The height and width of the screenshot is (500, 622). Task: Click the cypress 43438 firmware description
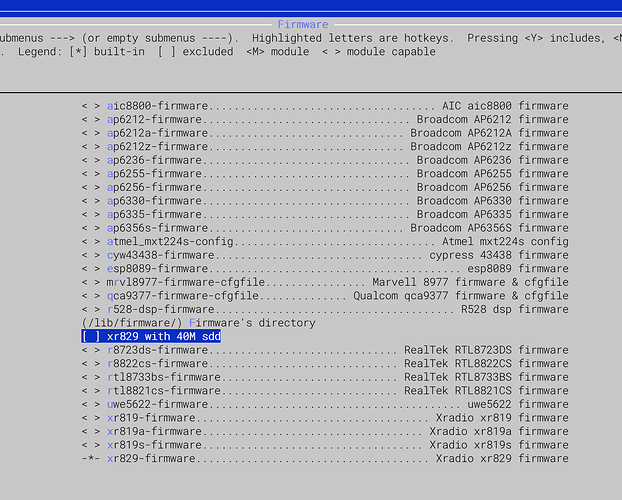click(499, 255)
